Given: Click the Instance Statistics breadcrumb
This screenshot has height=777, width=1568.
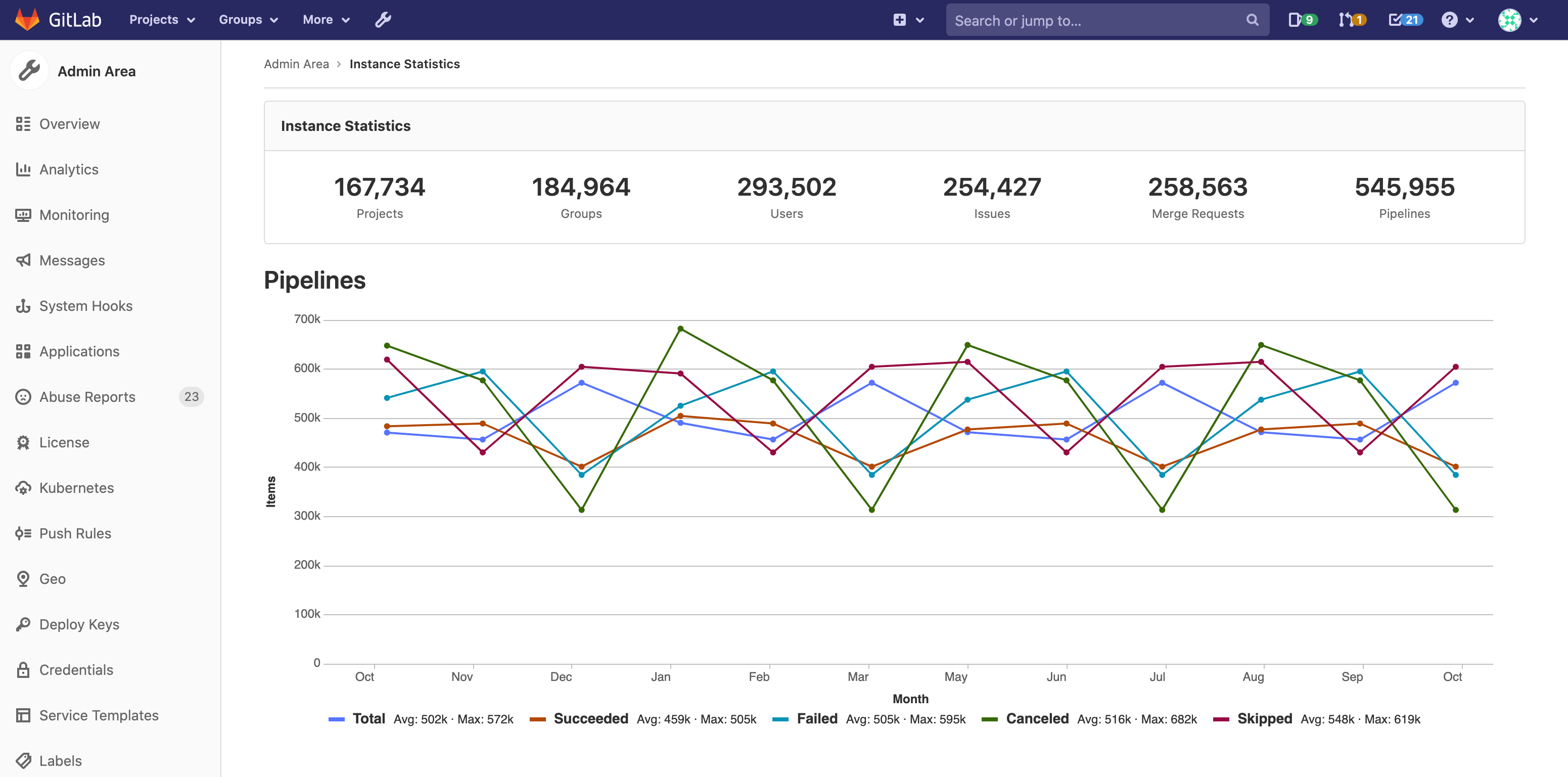Looking at the screenshot, I should 405,63.
